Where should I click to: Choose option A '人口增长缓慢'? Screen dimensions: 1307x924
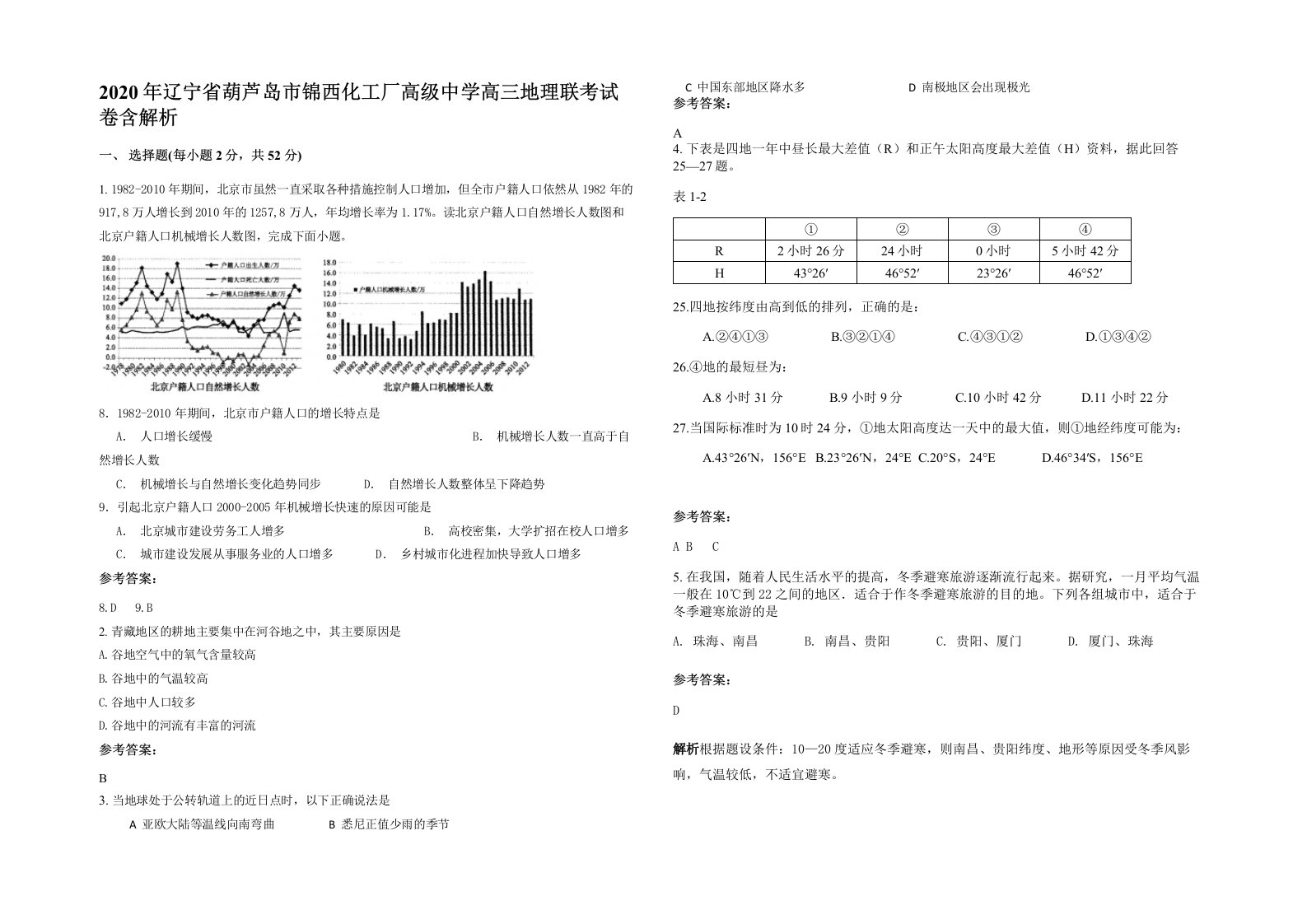pyautogui.click(x=165, y=436)
